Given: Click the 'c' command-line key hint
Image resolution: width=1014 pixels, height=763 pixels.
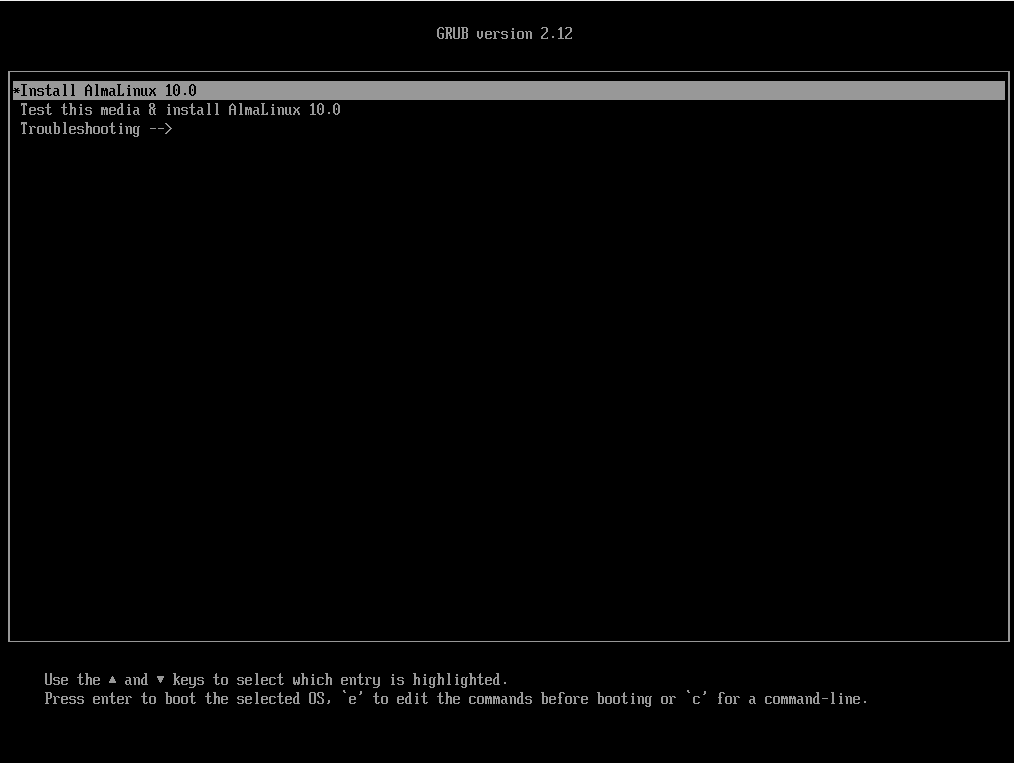Looking at the screenshot, I should [696, 699].
